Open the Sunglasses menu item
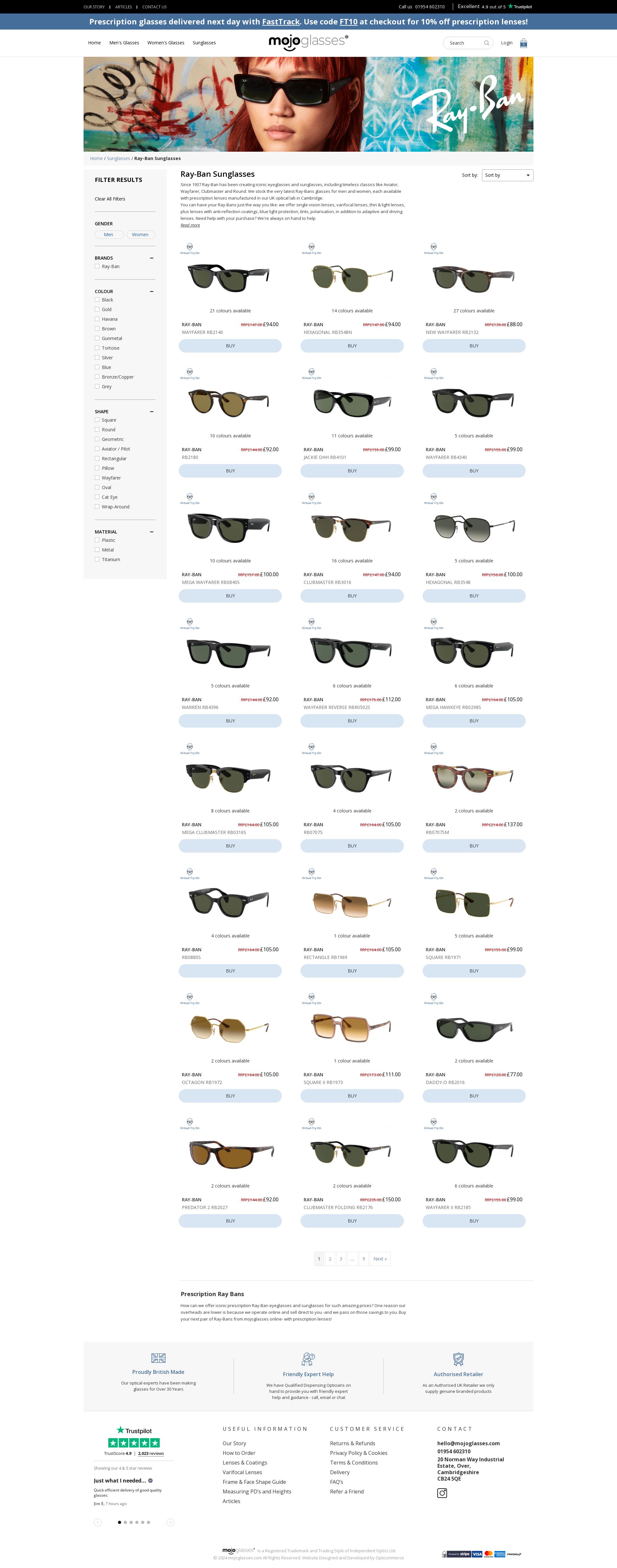 [x=204, y=43]
